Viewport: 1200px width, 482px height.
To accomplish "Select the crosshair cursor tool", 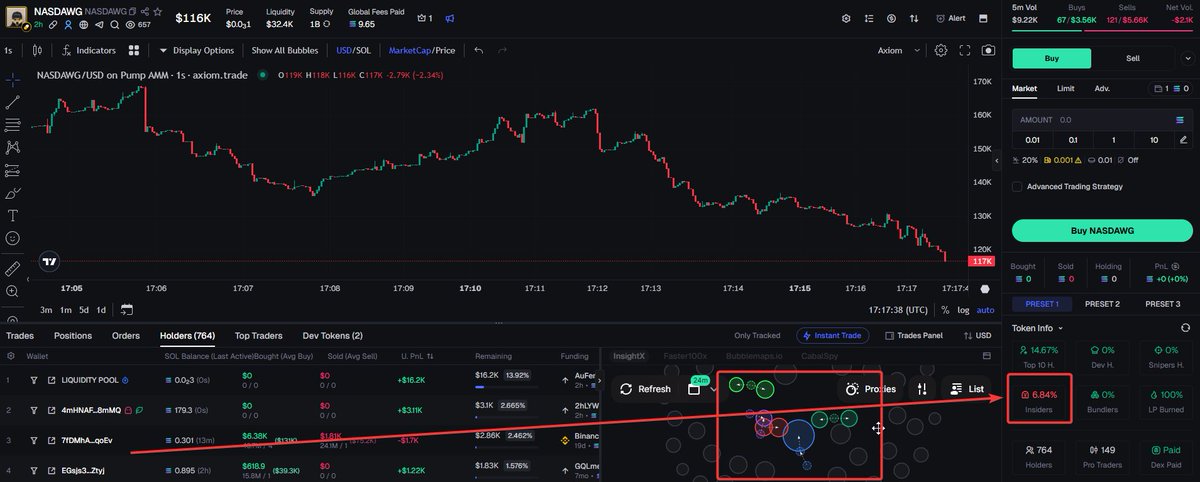I will (x=13, y=78).
